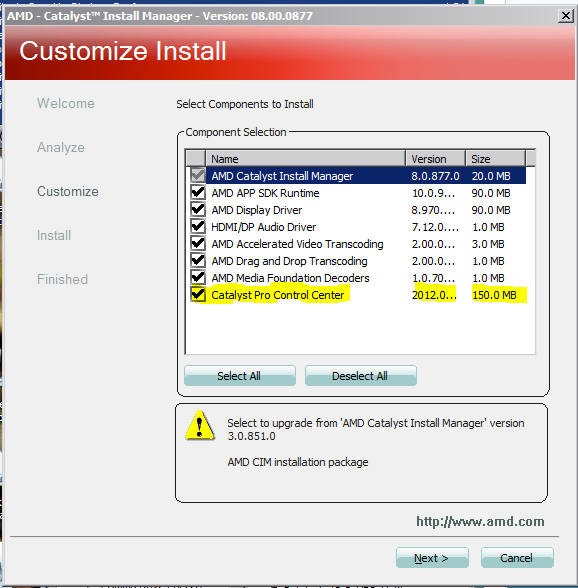Sort components by the Name column header
Screen dimensions: 578x588
pos(305,159)
